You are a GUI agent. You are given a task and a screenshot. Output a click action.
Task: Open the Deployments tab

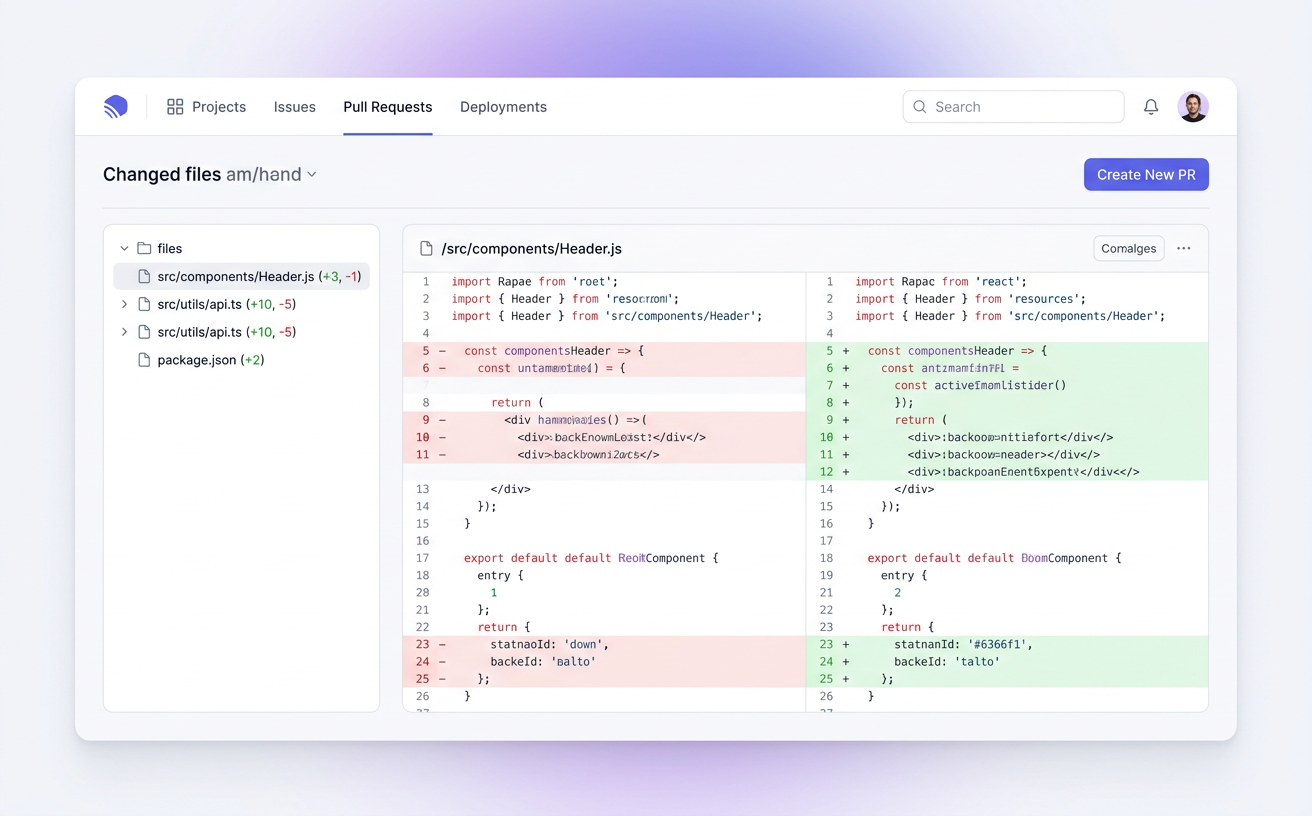coord(503,107)
